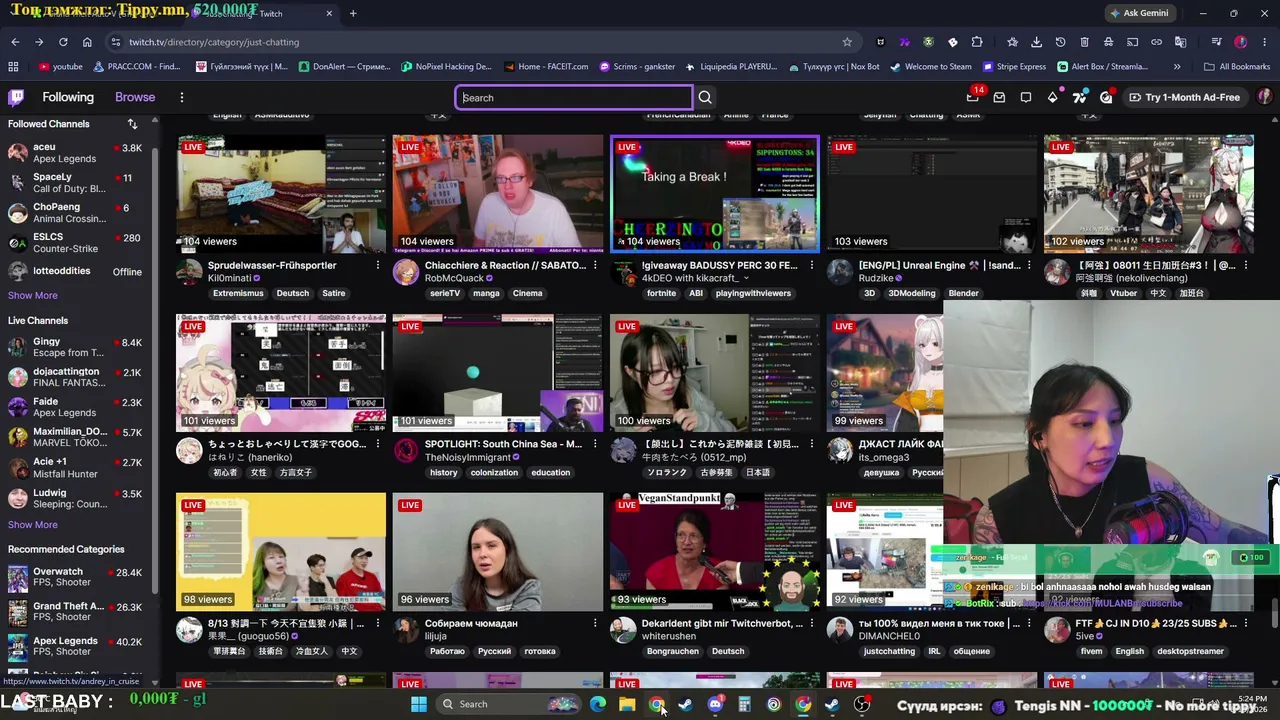Open aceu's channel in sidebar
The height and width of the screenshot is (720, 1280).
point(75,153)
